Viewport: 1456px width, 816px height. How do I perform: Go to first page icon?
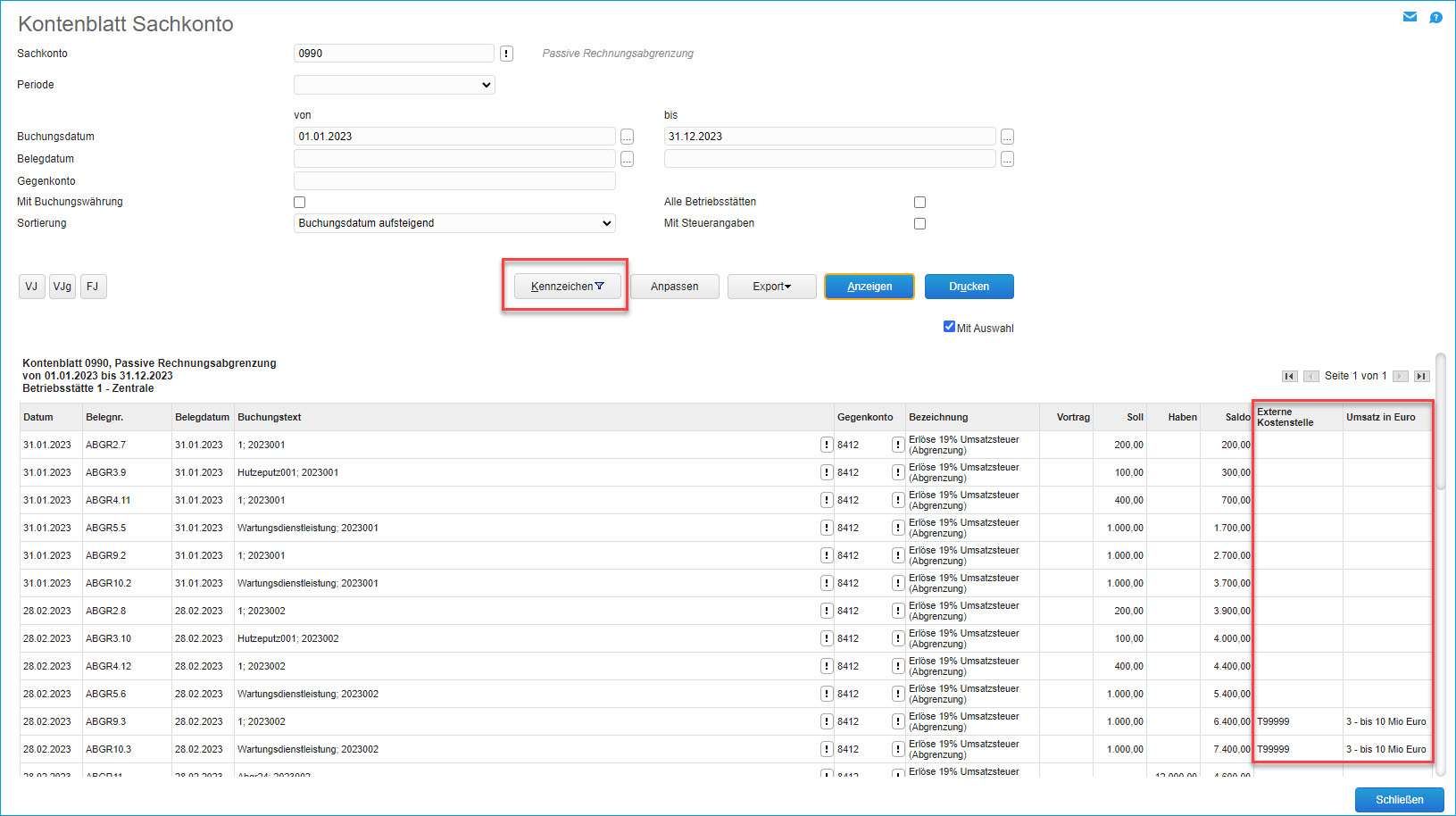tap(1290, 377)
